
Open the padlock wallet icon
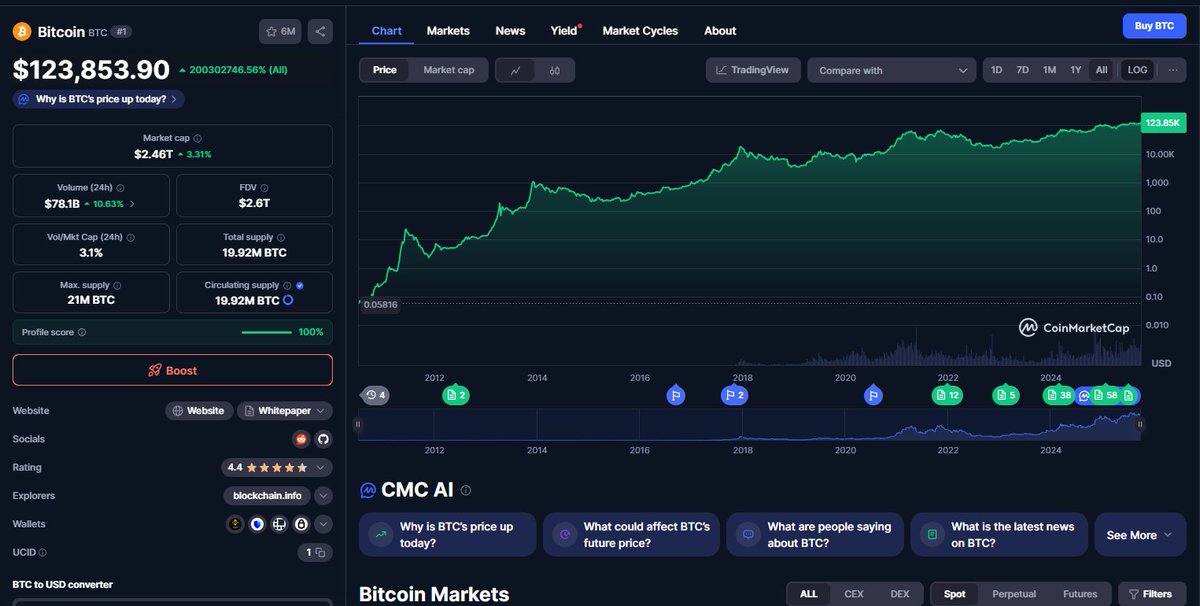[x=301, y=524]
